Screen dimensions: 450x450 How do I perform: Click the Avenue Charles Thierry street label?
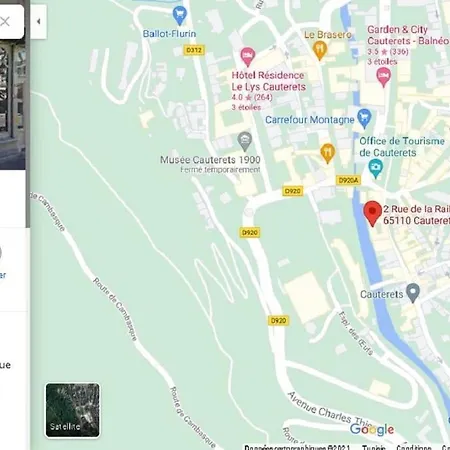click(330, 410)
